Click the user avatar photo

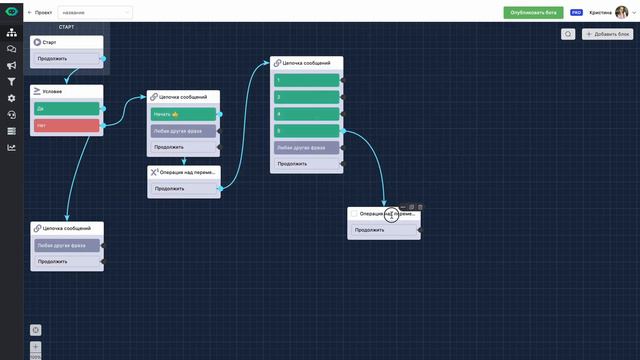tap(622, 12)
